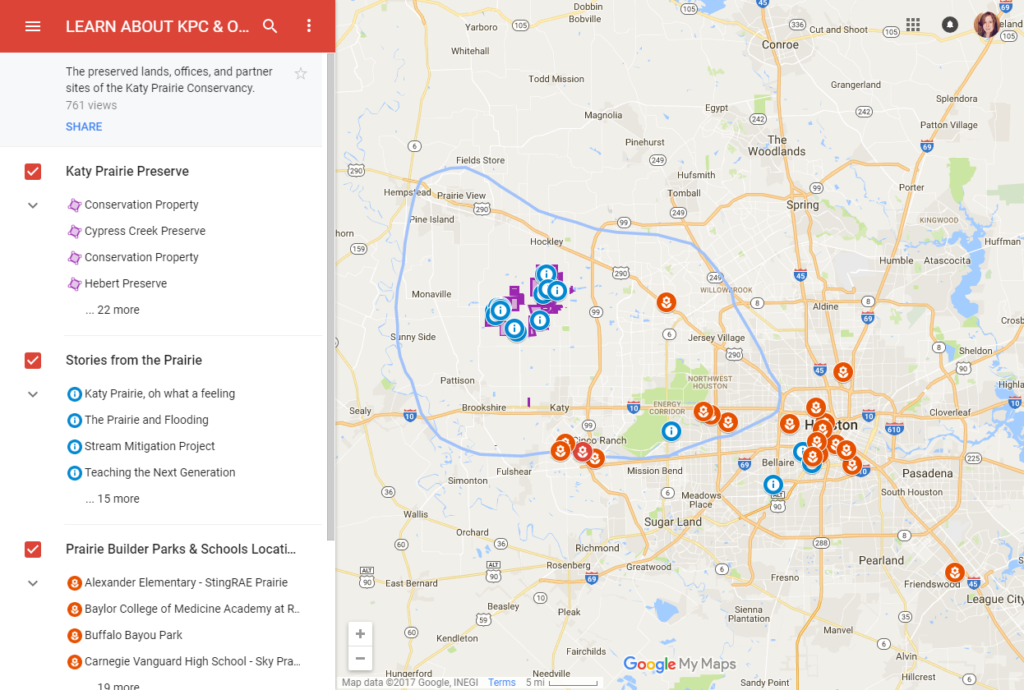Uncheck the Katy Prairie Preserve layer
This screenshot has height=690, width=1024.
click(x=33, y=171)
